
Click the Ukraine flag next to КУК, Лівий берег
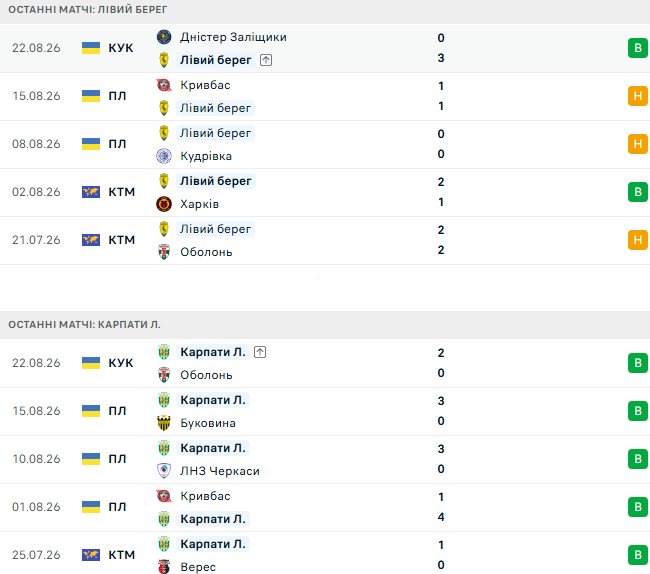coord(91,48)
